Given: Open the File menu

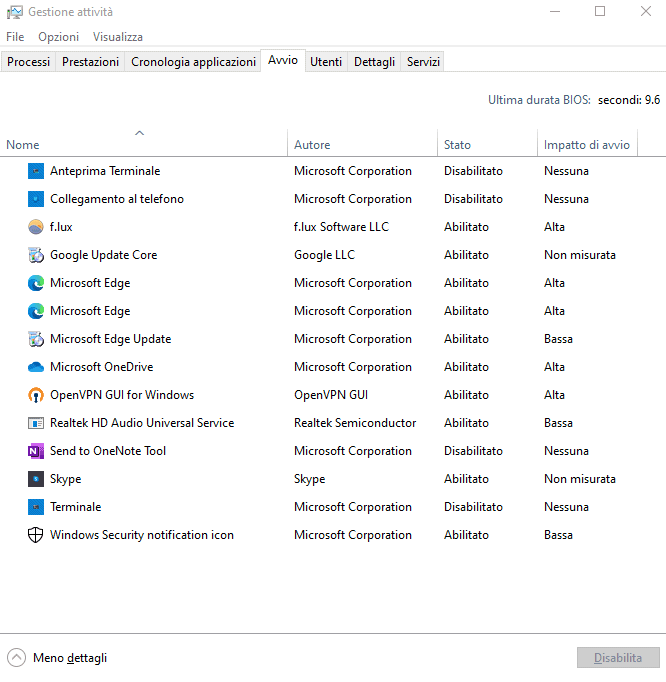Looking at the screenshot, I should coord(15,37).
